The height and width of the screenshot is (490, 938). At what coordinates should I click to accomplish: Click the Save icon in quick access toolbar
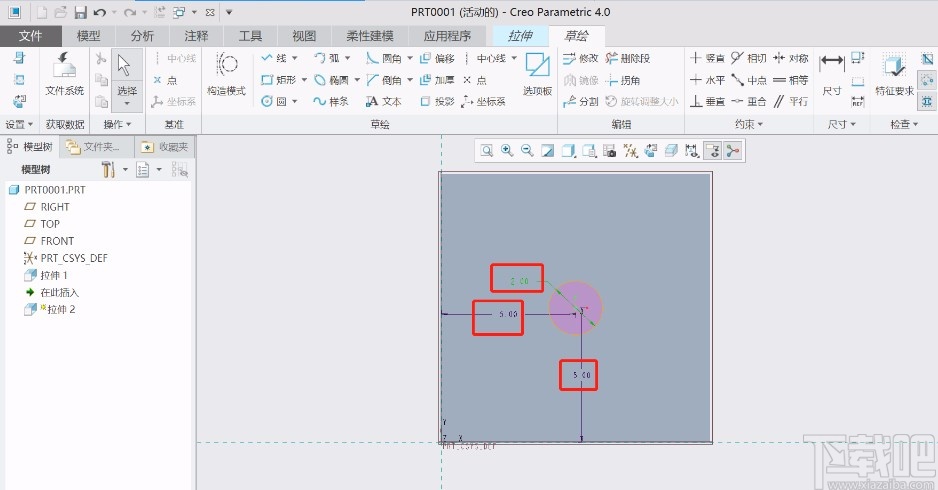pos(81,12)
